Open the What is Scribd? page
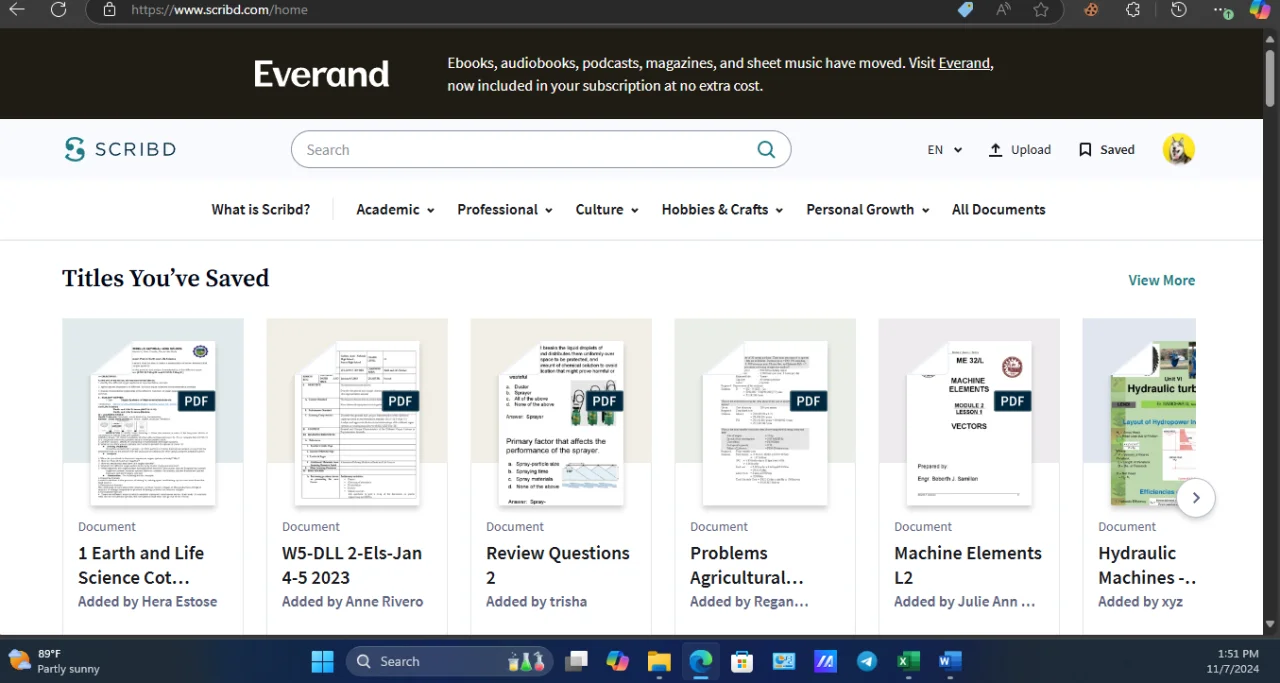1280x683 pixels. pos(260,210)
